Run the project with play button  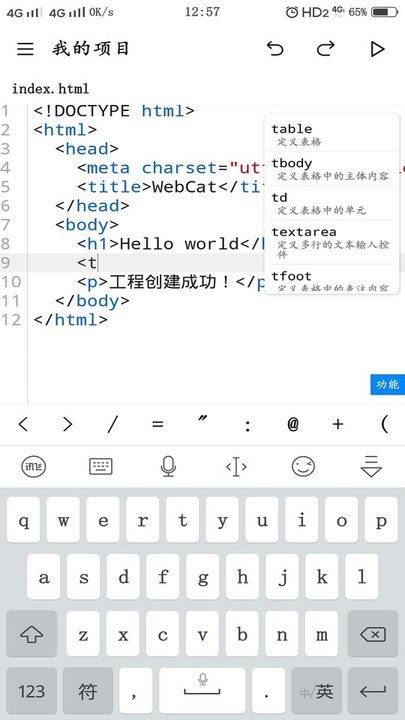377,49
